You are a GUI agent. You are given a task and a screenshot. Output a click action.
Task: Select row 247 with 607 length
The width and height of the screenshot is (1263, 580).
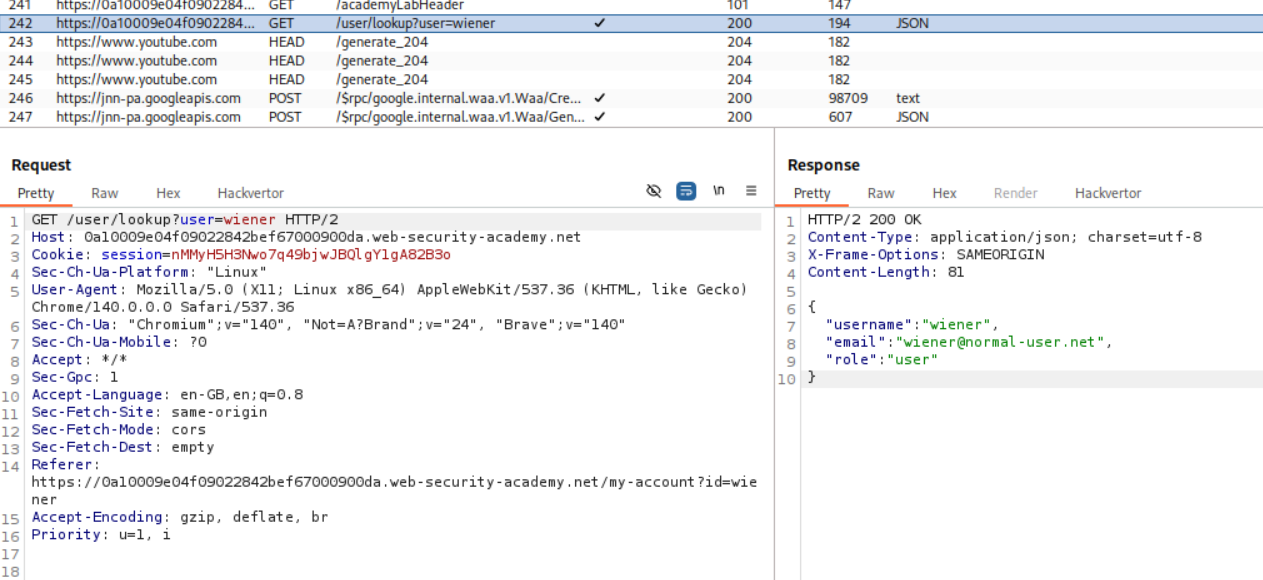pyautogui.click(x=840, y=117)
